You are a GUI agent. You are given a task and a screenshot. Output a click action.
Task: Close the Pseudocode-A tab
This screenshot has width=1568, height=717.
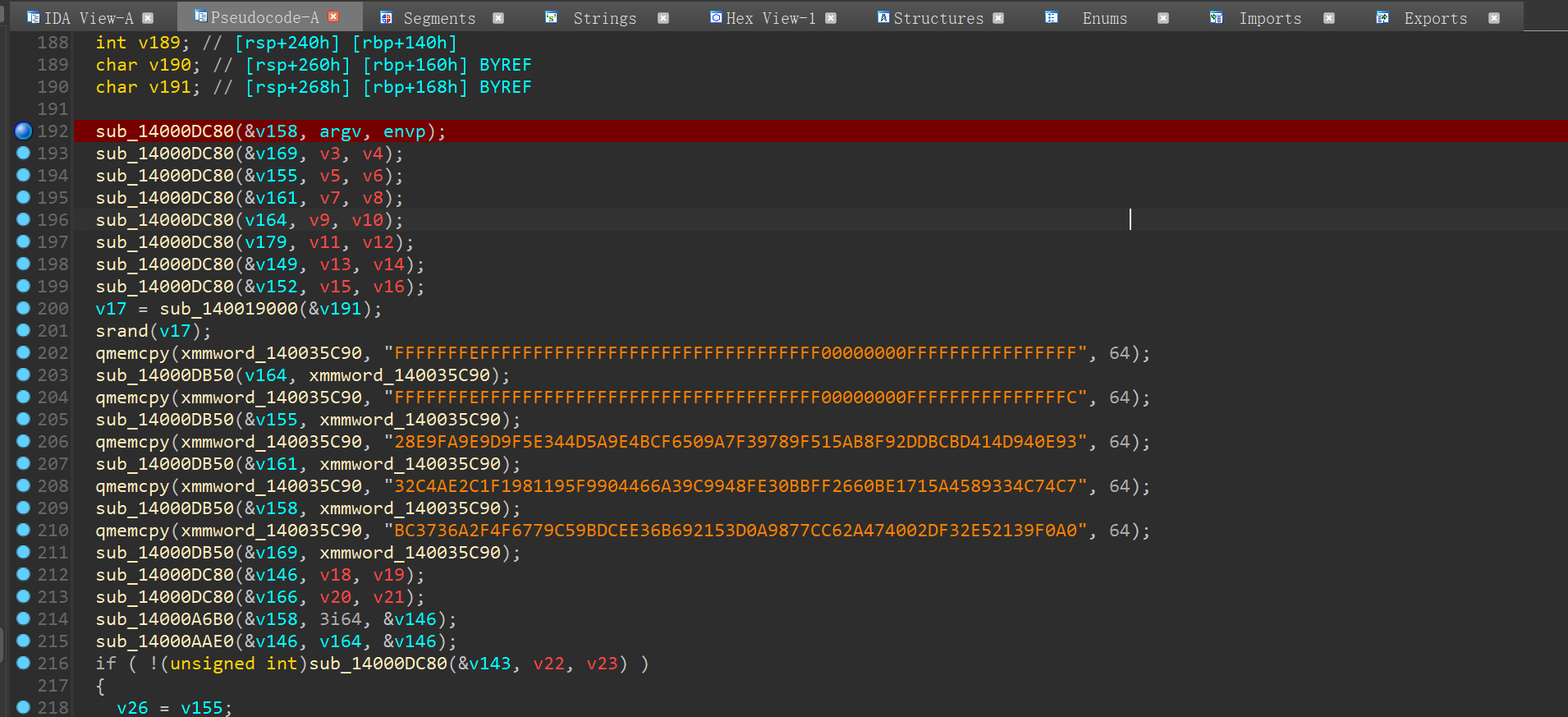(x=333, y=17)
